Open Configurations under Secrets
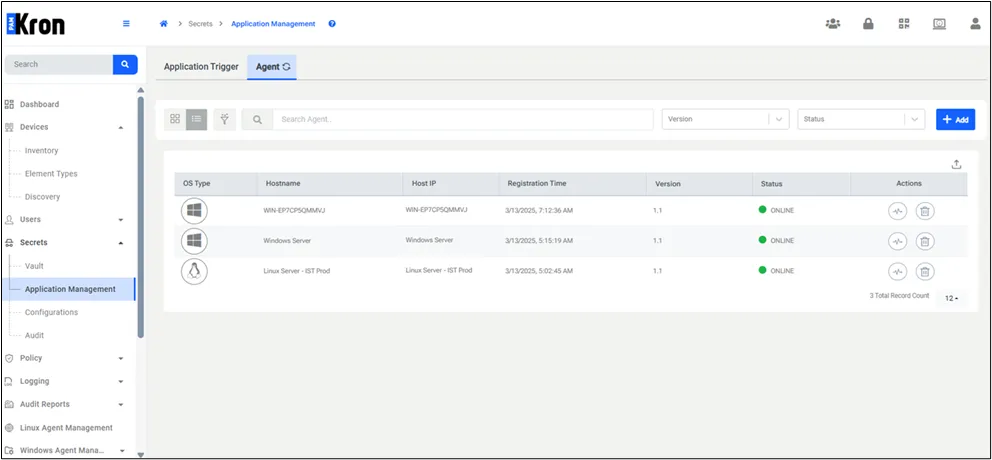The image size is (992, 460). 51,313
